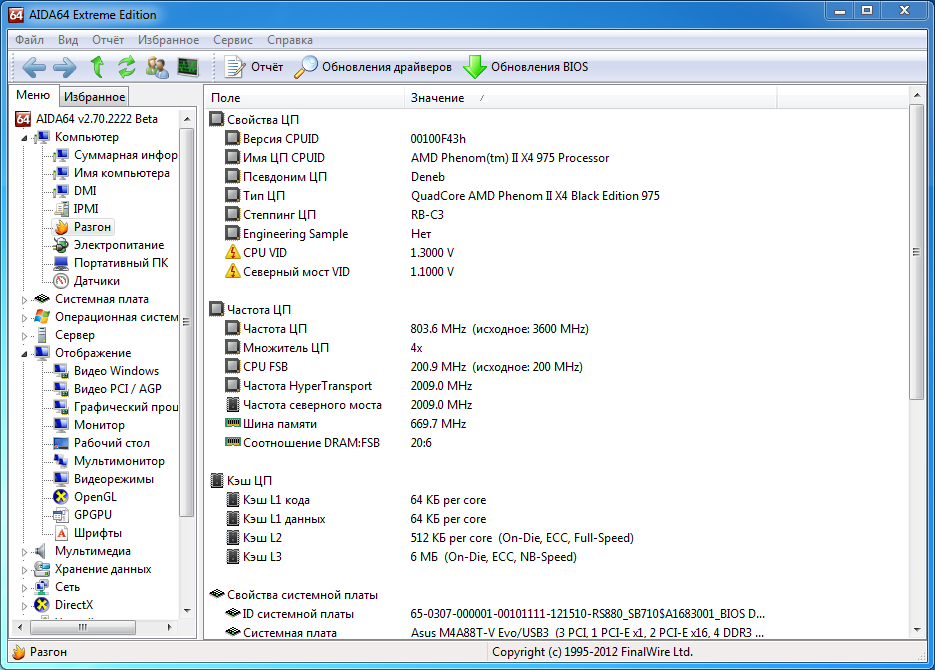
Task: Switch to the Избранное tab
Action: (94, 97)
